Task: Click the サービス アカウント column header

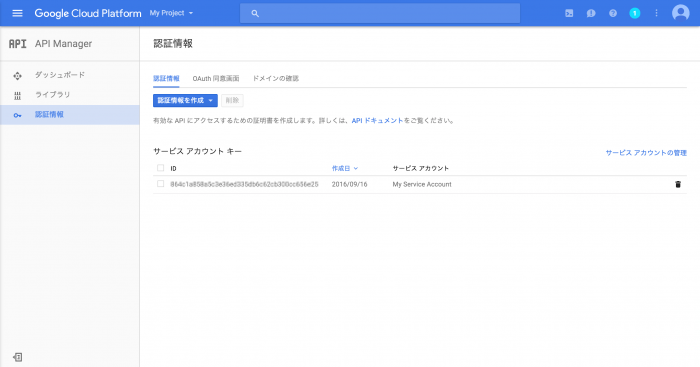Action: [x=421, y=168]
